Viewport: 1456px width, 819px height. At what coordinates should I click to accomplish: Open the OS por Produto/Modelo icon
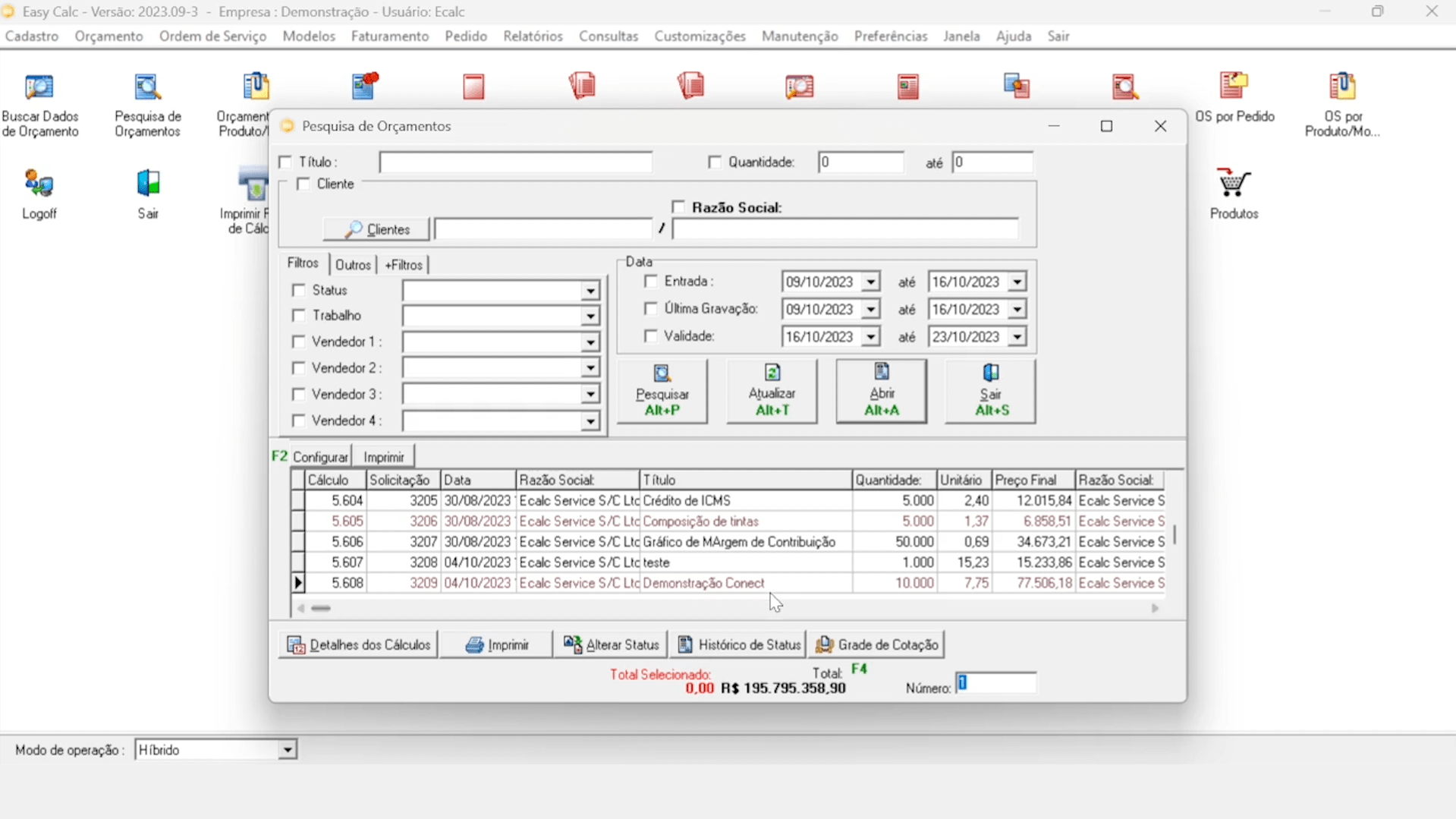1342,88
